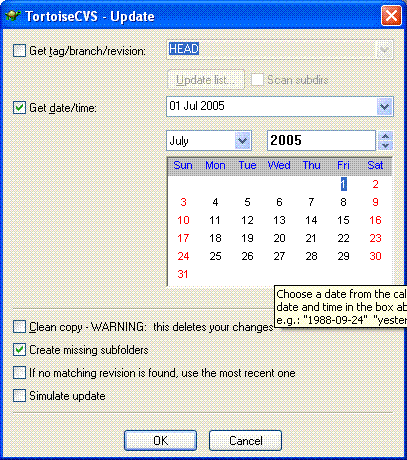Close the TortoiseCVS Update dialog
407x460 pixels.
(x=391, y=15)
